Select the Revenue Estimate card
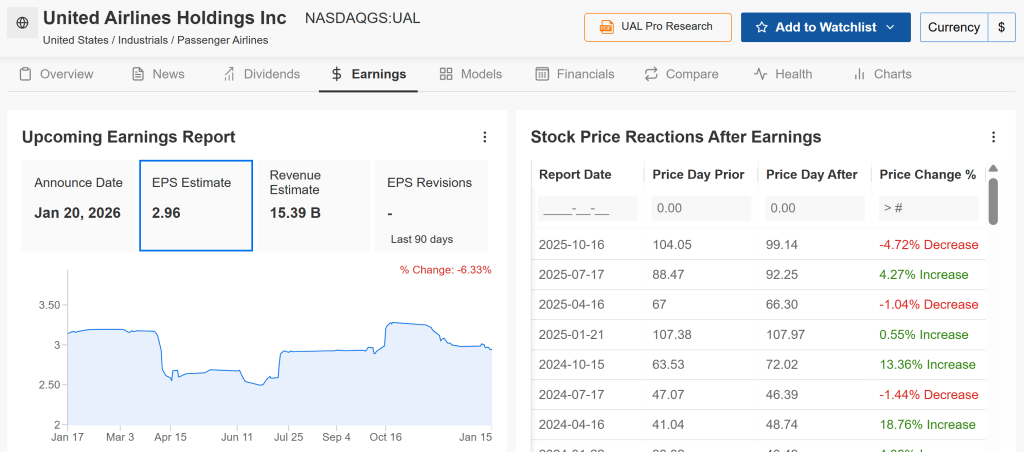This screenshot has height=452, width=1024. tap(314, 205)
